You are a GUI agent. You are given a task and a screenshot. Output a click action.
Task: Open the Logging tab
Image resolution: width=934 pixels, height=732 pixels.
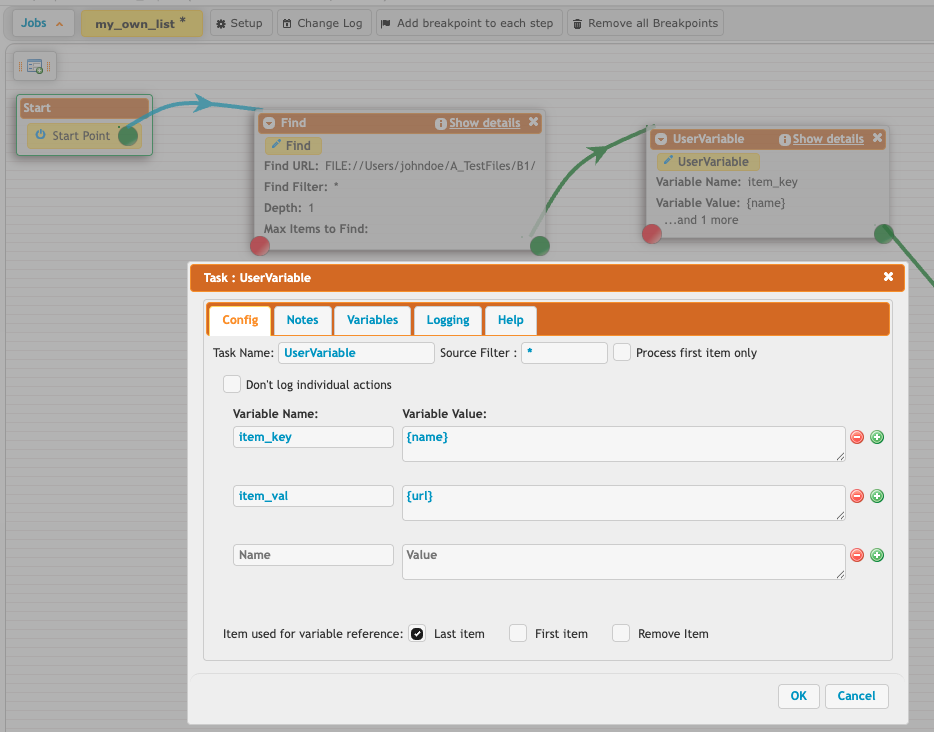coord(447,320)
